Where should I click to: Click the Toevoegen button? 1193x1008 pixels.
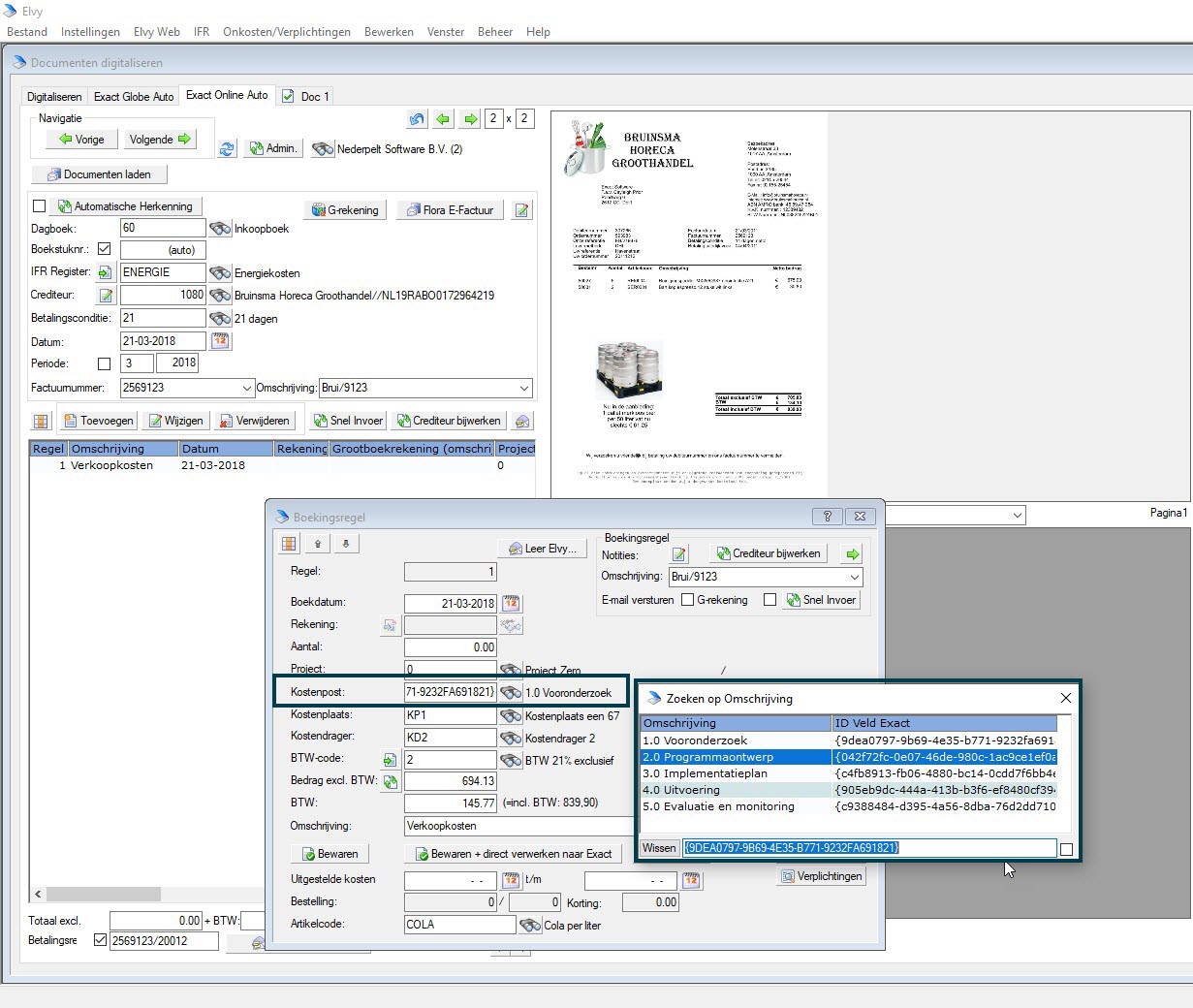99,421
